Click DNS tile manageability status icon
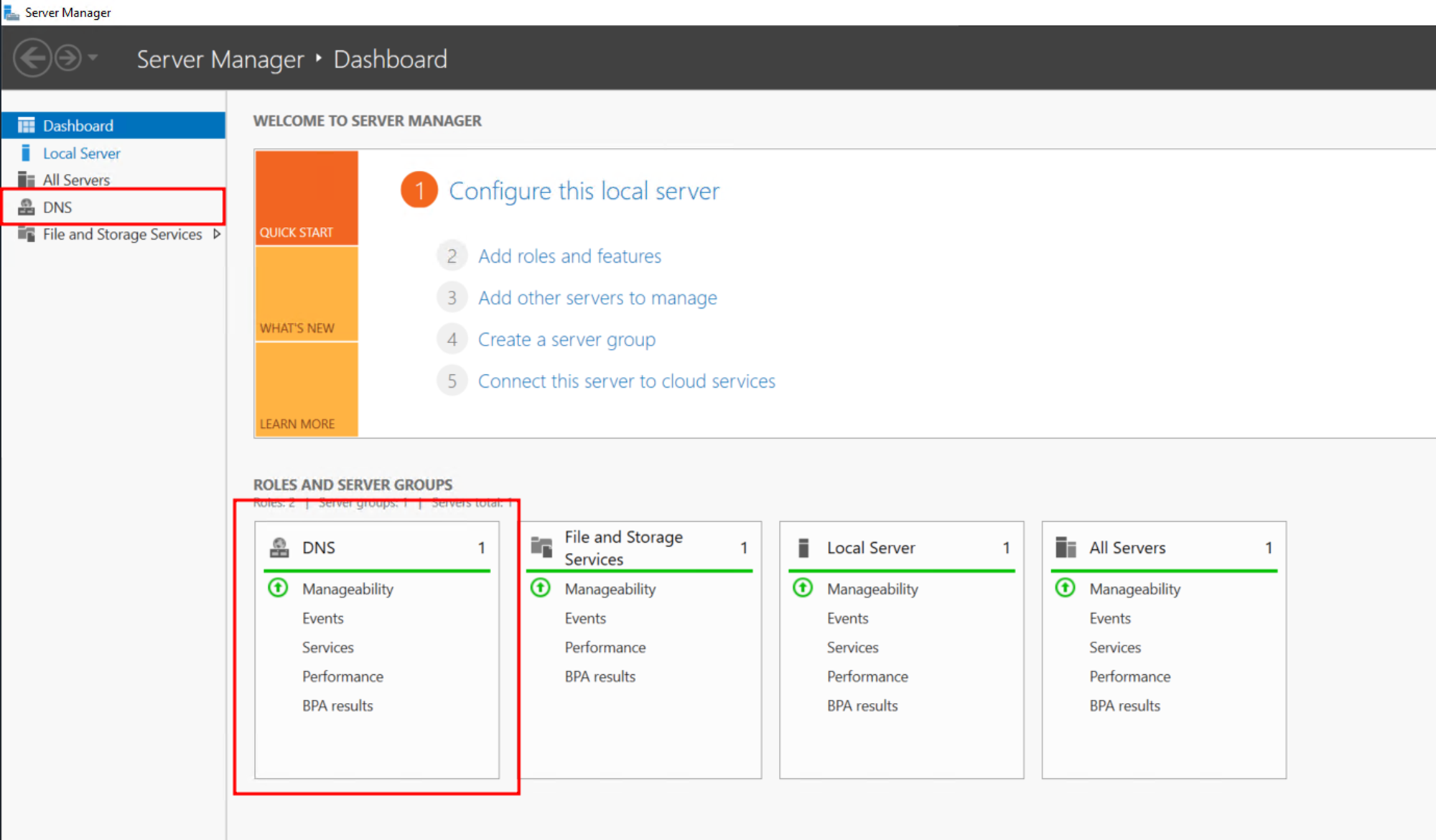 pos(278,588)
